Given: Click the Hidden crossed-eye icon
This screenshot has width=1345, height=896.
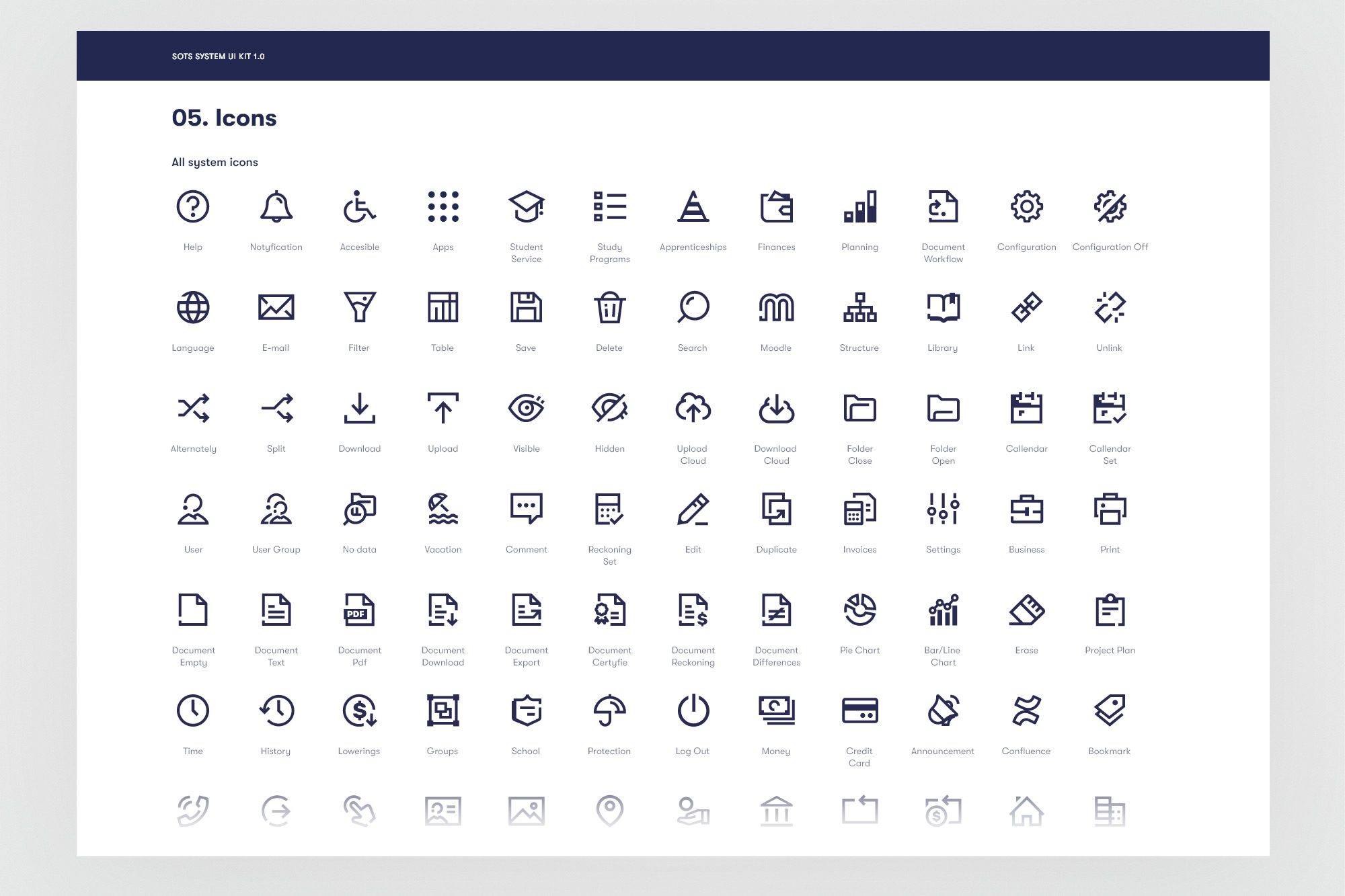Looking at the screenshot, I should click(x=609, y=408).
